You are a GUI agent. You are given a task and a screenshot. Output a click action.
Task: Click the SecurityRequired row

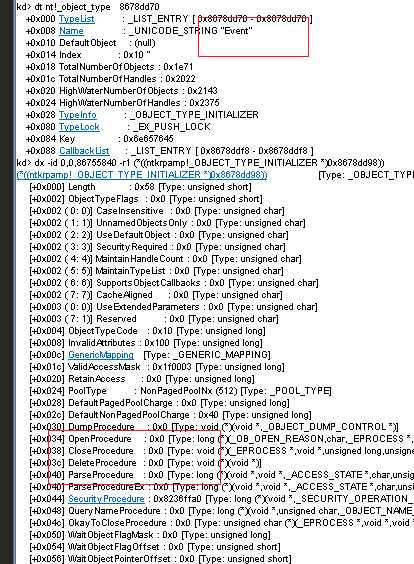157,247
